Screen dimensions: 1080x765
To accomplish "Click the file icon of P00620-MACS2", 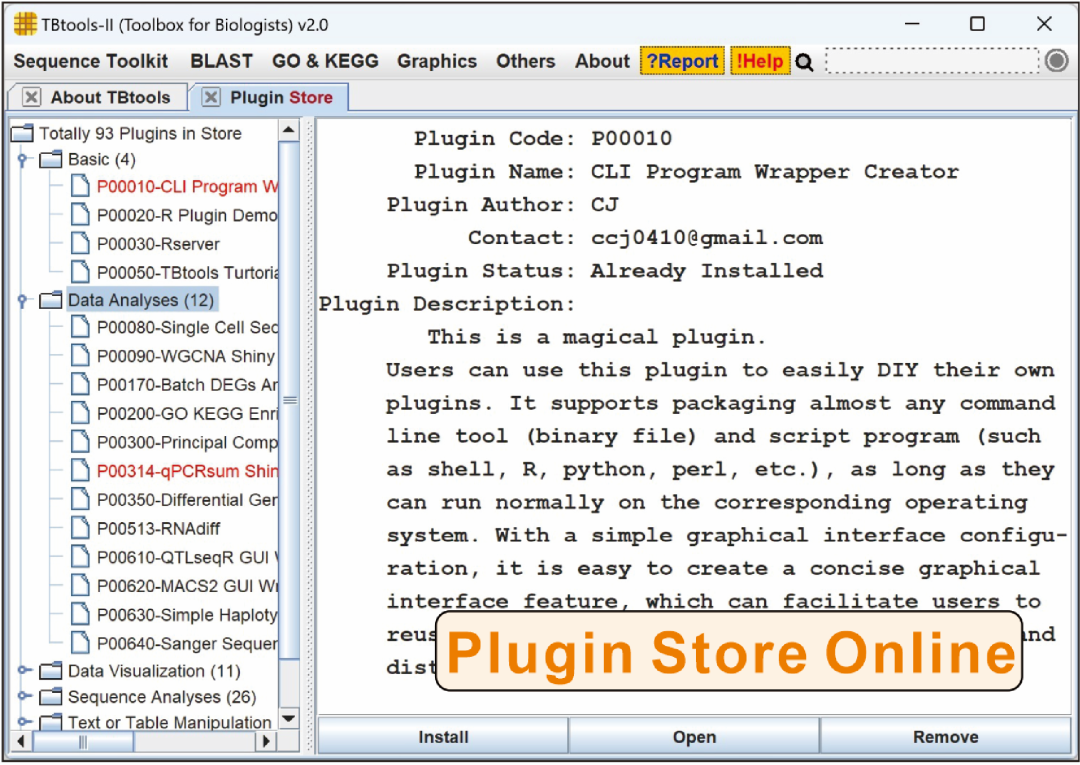I will point(81,585).
